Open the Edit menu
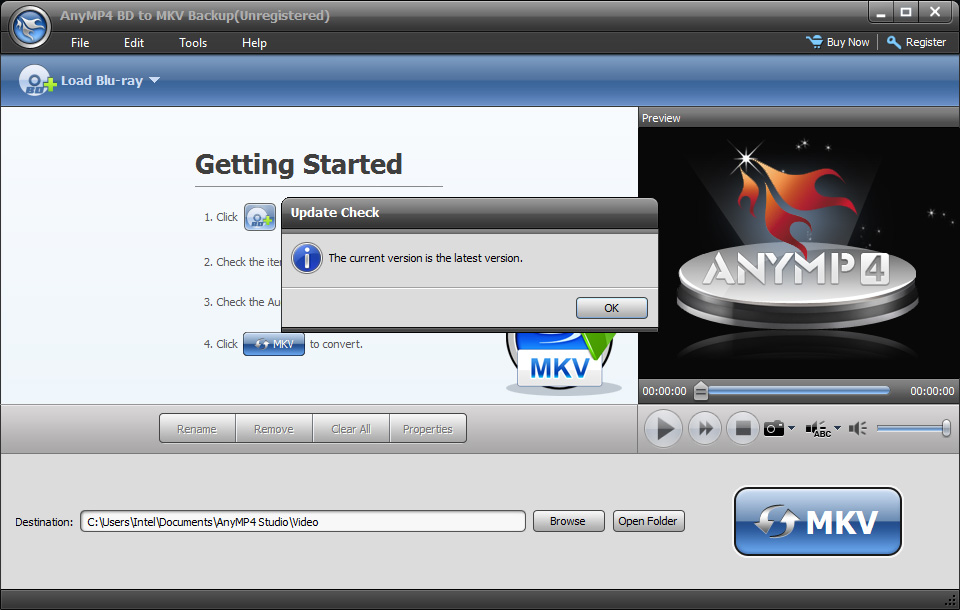This screenshot has width=960, height=610. click(x=133, y=43)
